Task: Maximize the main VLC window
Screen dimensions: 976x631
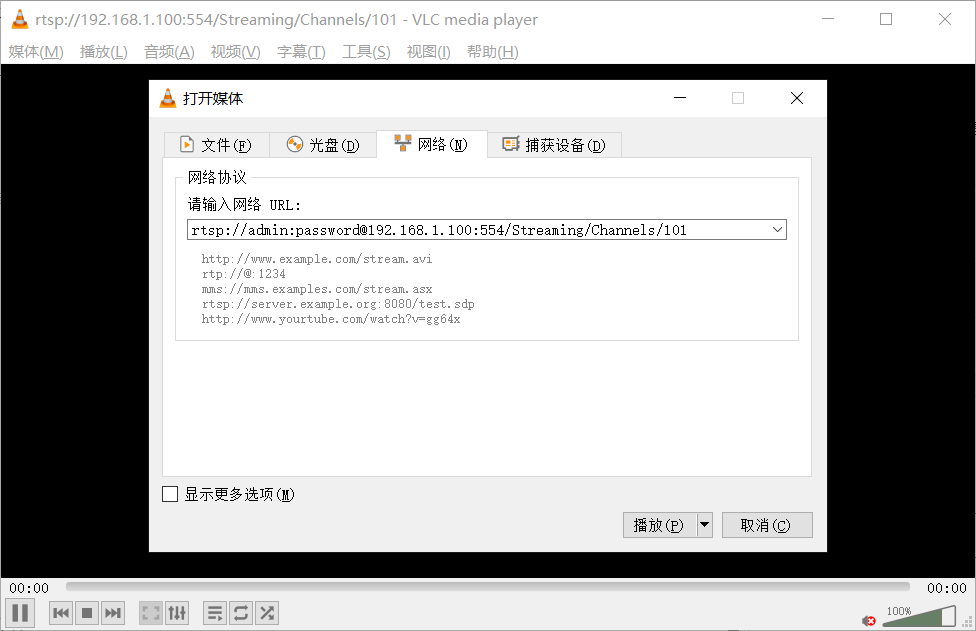Action: click(886, 19)
